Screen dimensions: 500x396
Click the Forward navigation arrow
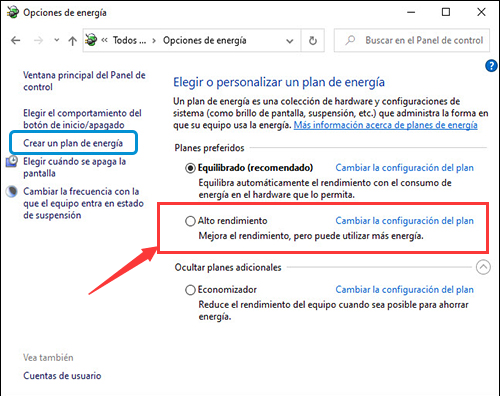(x=38, y=41)
